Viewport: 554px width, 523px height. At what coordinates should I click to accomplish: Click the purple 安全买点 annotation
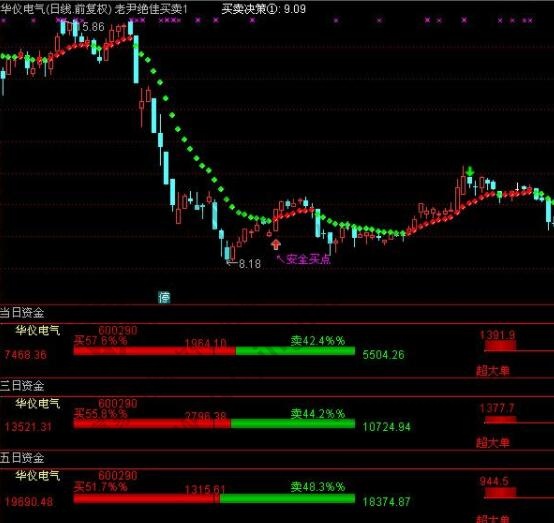[308, 259]
